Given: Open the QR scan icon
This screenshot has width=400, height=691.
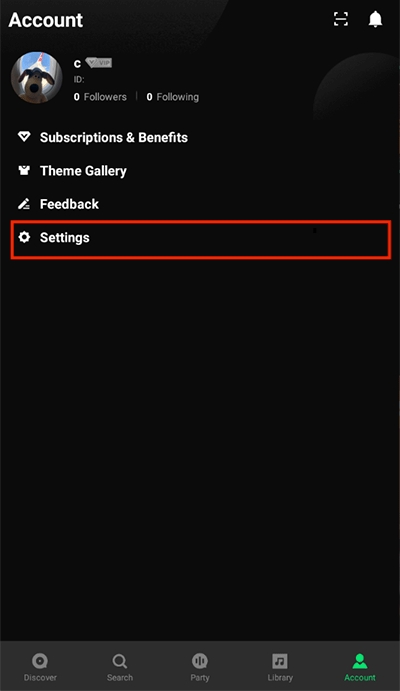Looking at the screenshot, I should [x=341, y=19].
